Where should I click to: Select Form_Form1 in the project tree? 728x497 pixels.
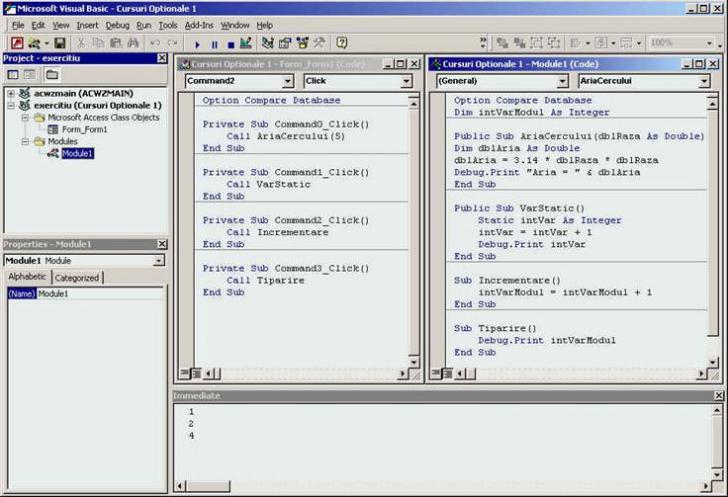pyautogui.click(x=84, y=130)
